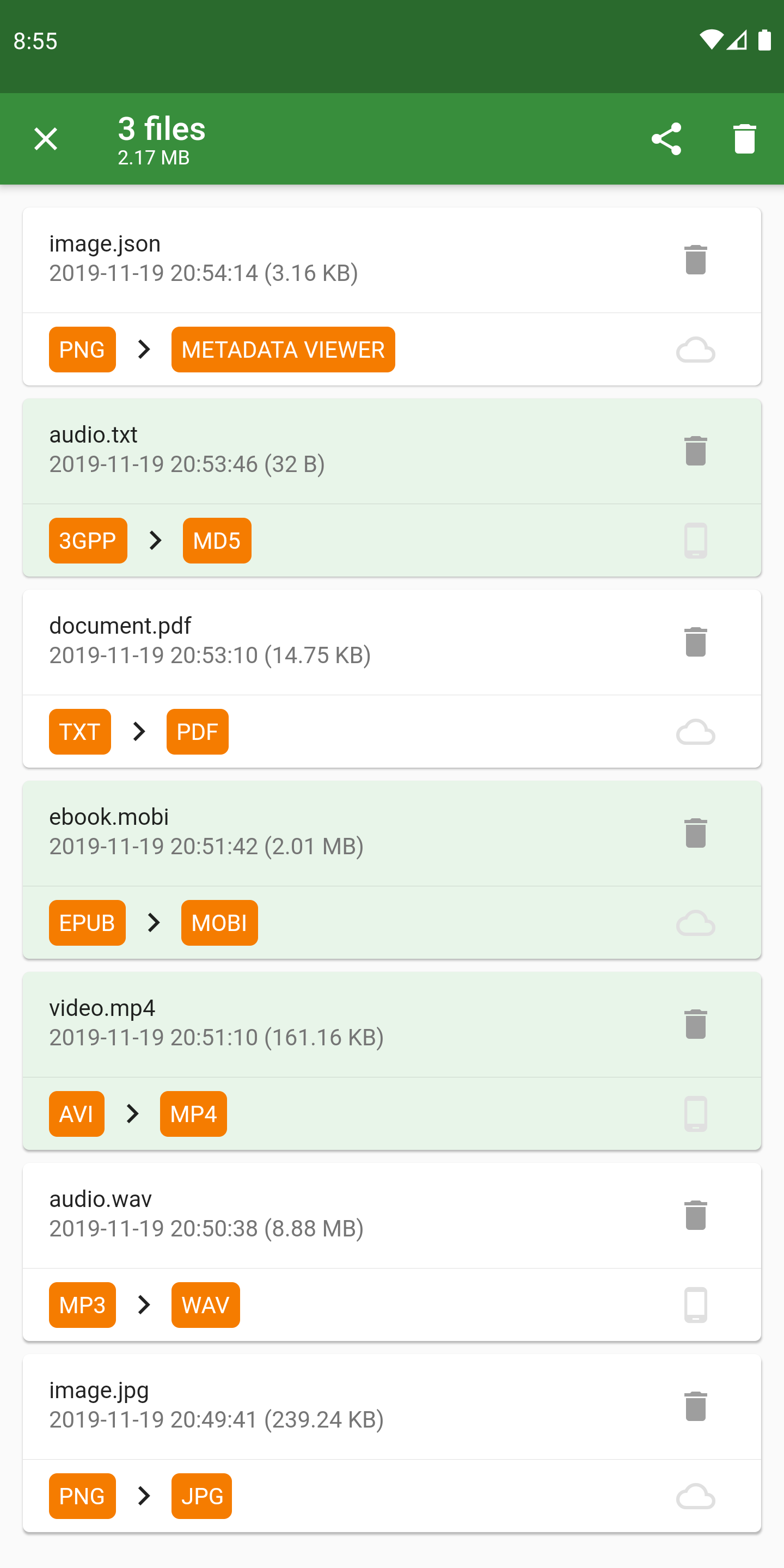Exit selection mode with the X button

point(46,138)
